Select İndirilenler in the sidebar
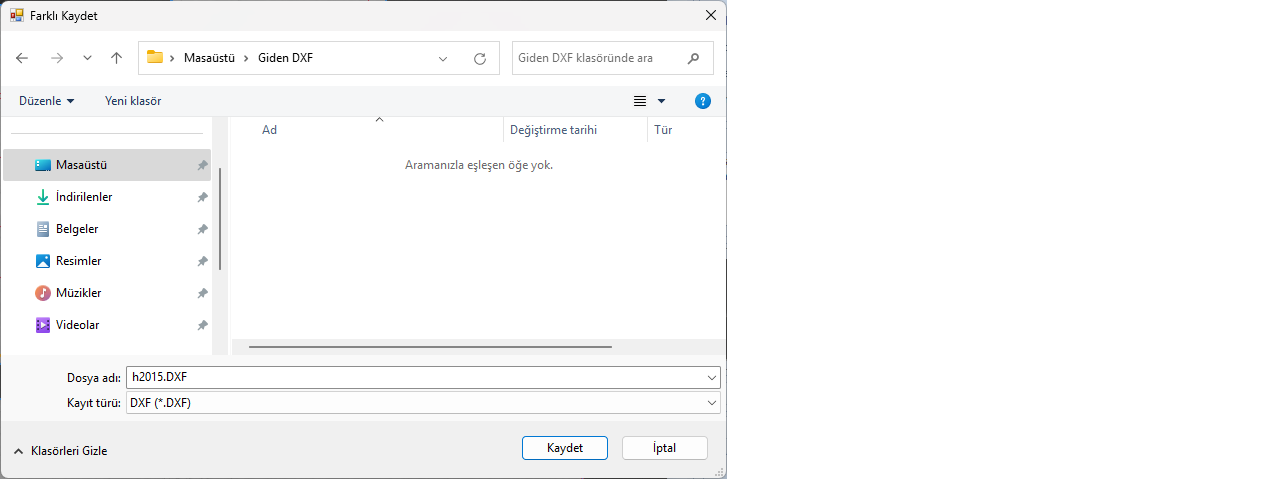Screen dimensions: 1270x479 84,197
